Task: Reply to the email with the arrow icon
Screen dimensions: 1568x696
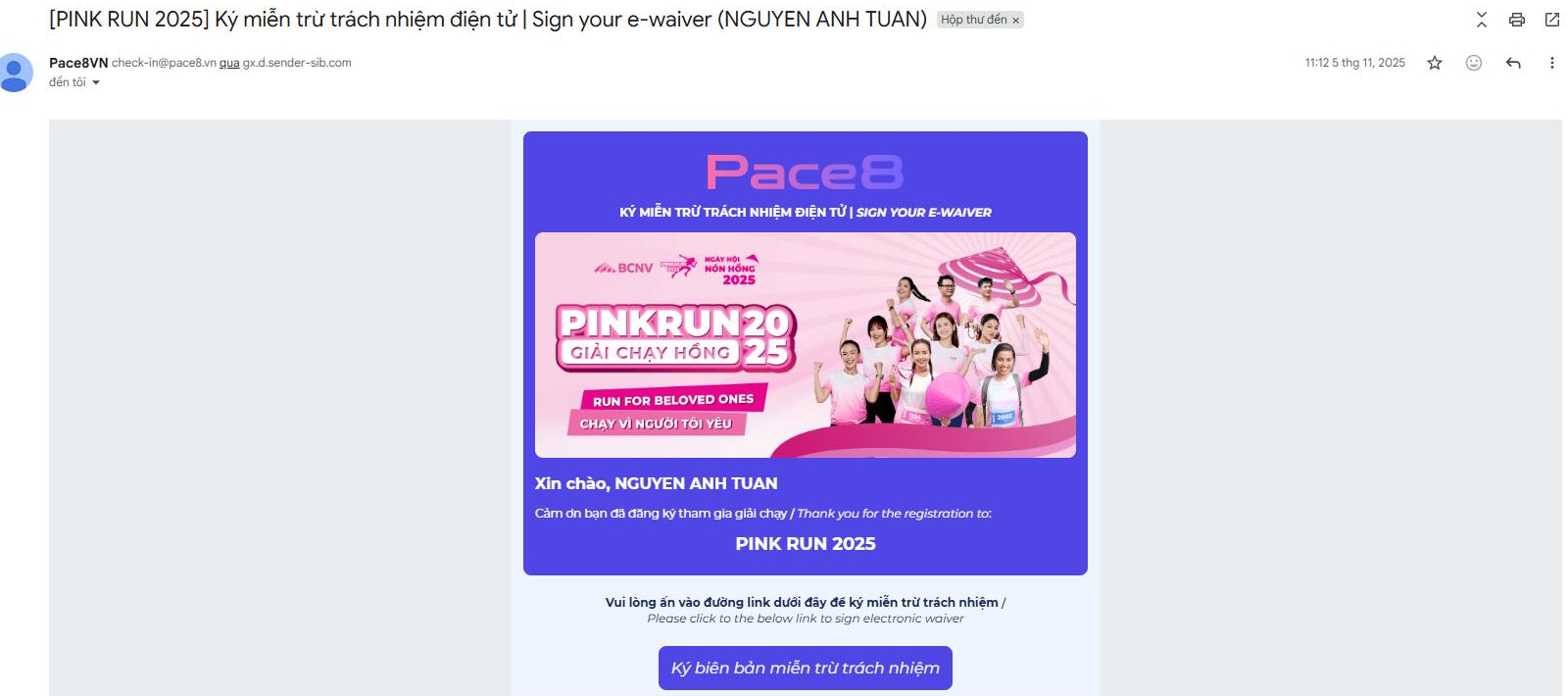Action: pyautogui.click(x=1513, y=63)
